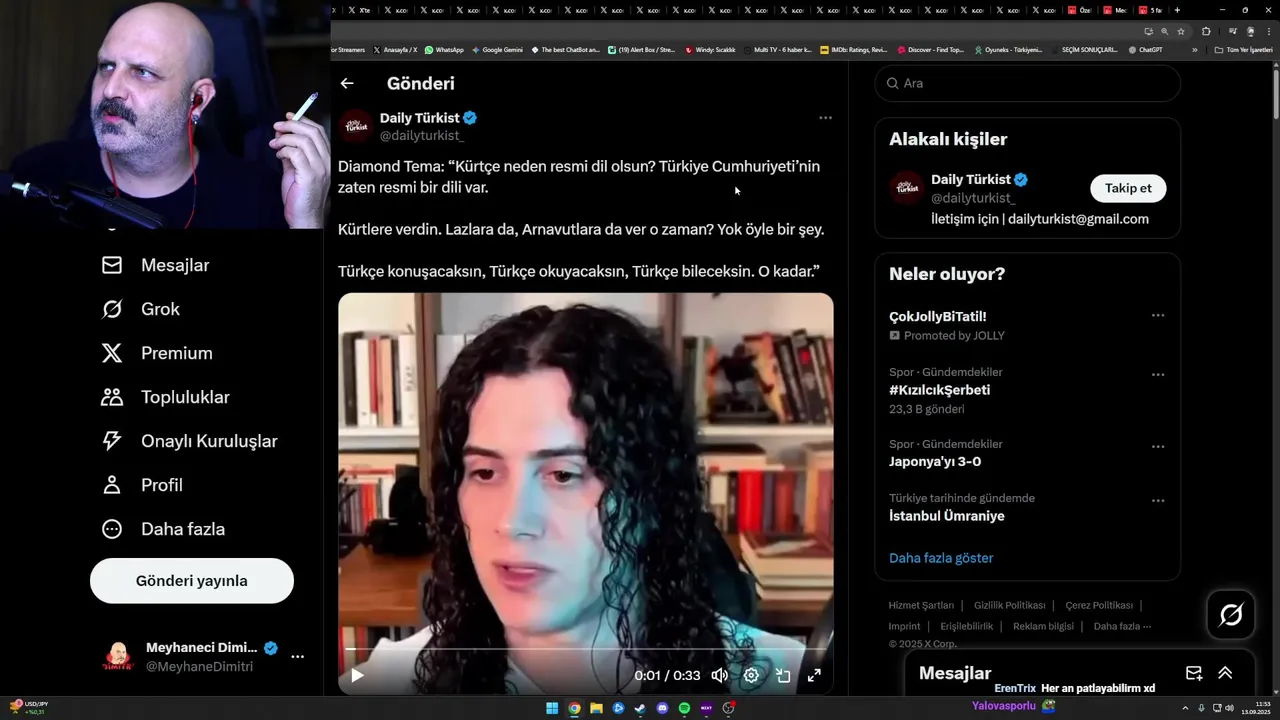
Task: Open Daily Türkist profile avatar on the post
Action: click(x=355, y=126)
